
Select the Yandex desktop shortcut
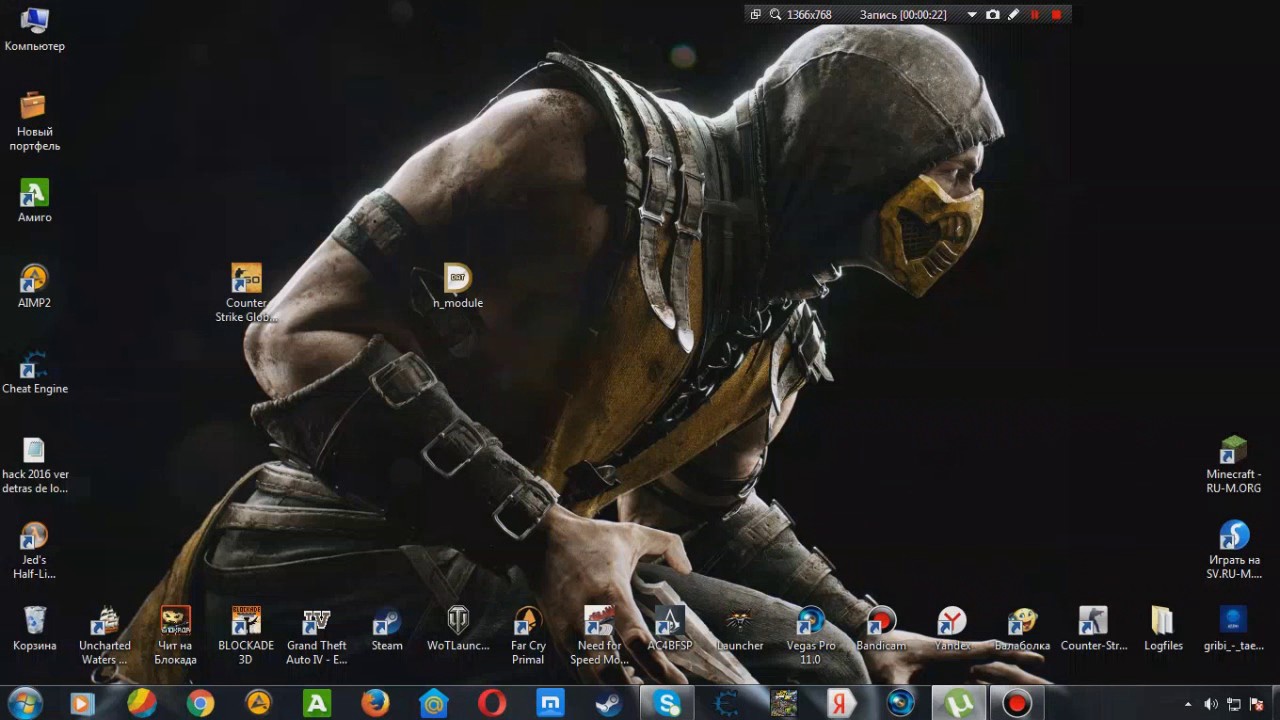pyautogui.click(x=952, y=629)
